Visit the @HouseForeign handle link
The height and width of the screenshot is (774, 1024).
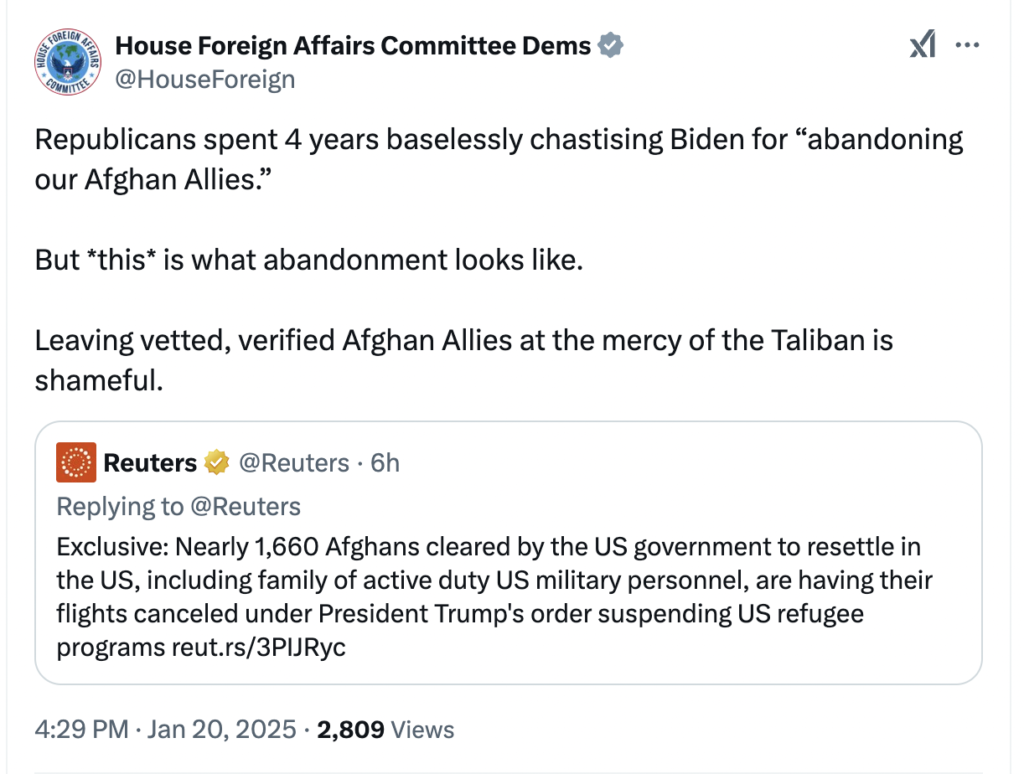click(205, 80)
